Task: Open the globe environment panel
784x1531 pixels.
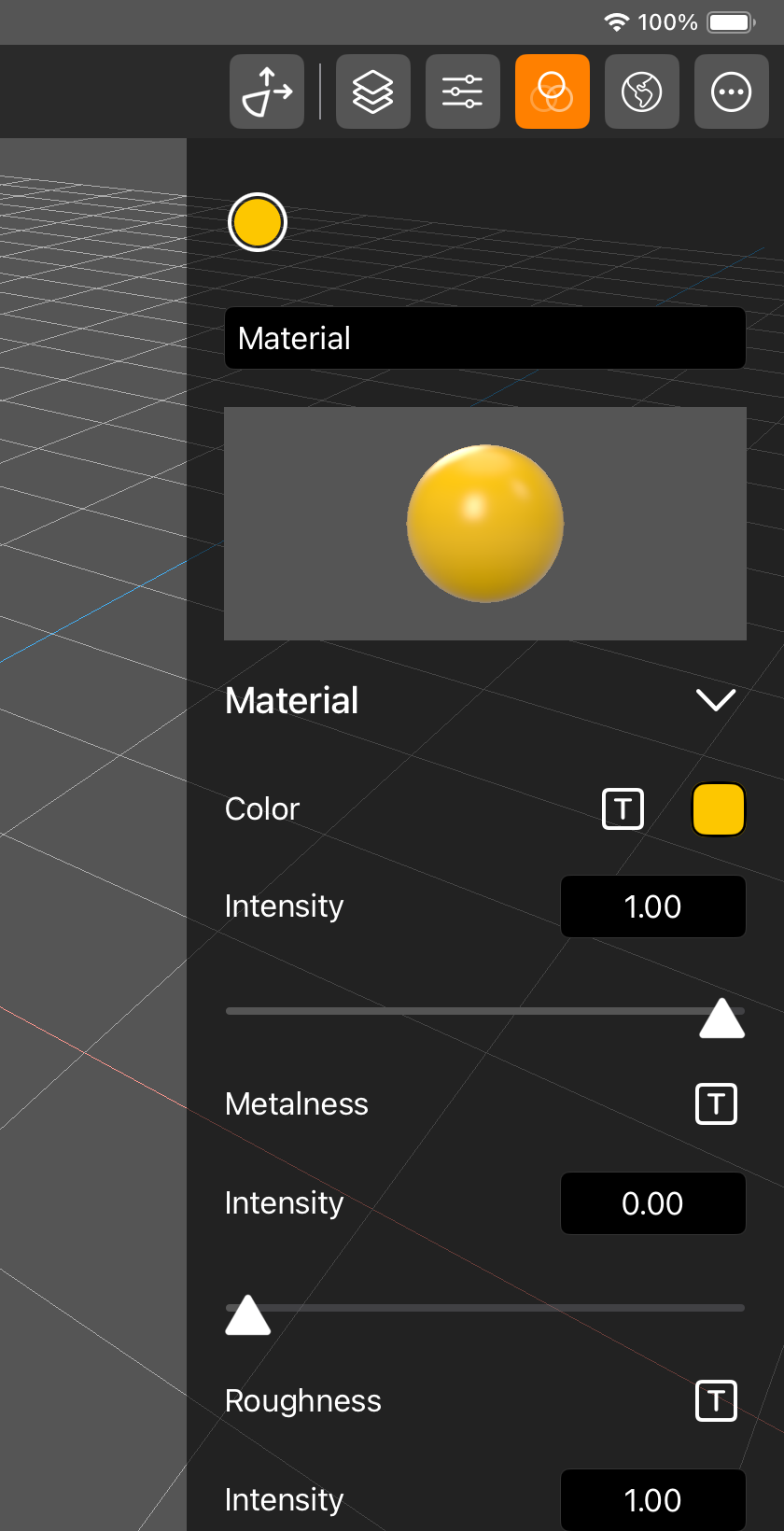Action: tap(642, 91)
